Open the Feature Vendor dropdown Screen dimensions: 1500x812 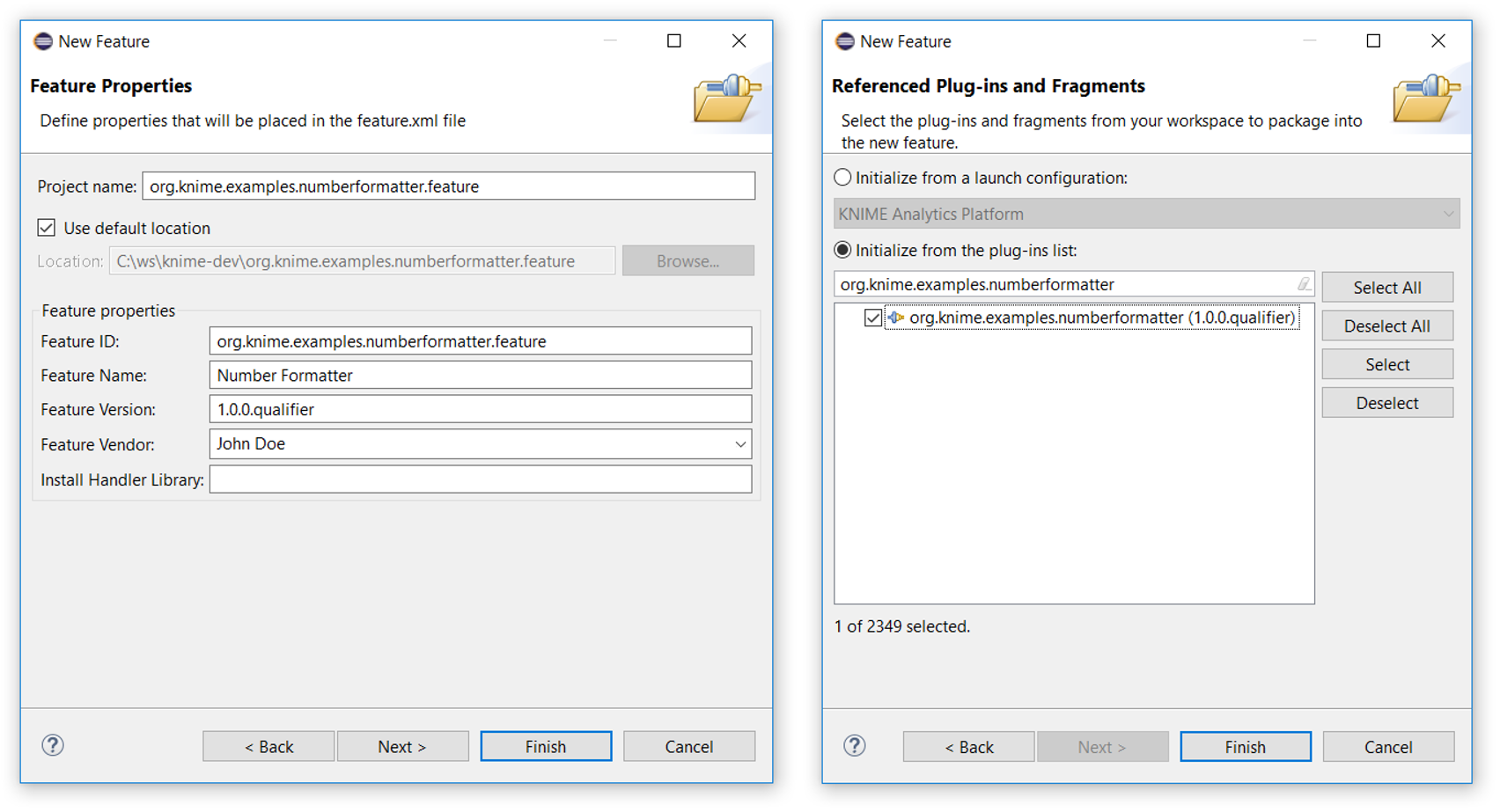click(x=740, y=444)
